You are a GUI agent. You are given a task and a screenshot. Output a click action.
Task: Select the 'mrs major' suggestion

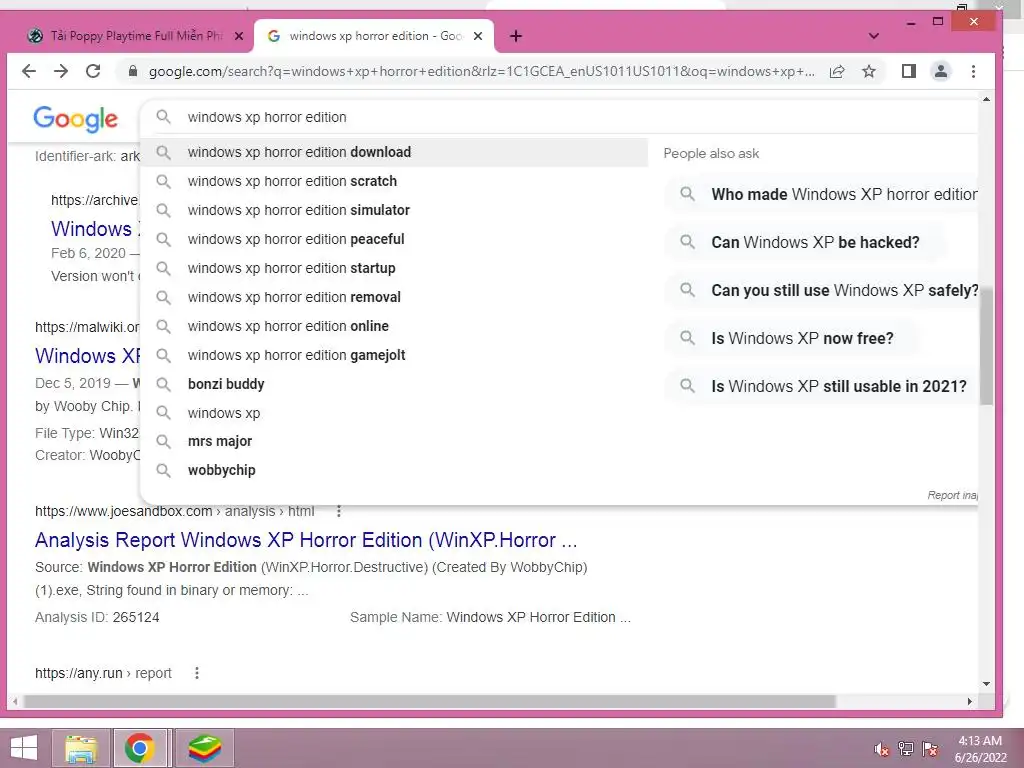394,441
